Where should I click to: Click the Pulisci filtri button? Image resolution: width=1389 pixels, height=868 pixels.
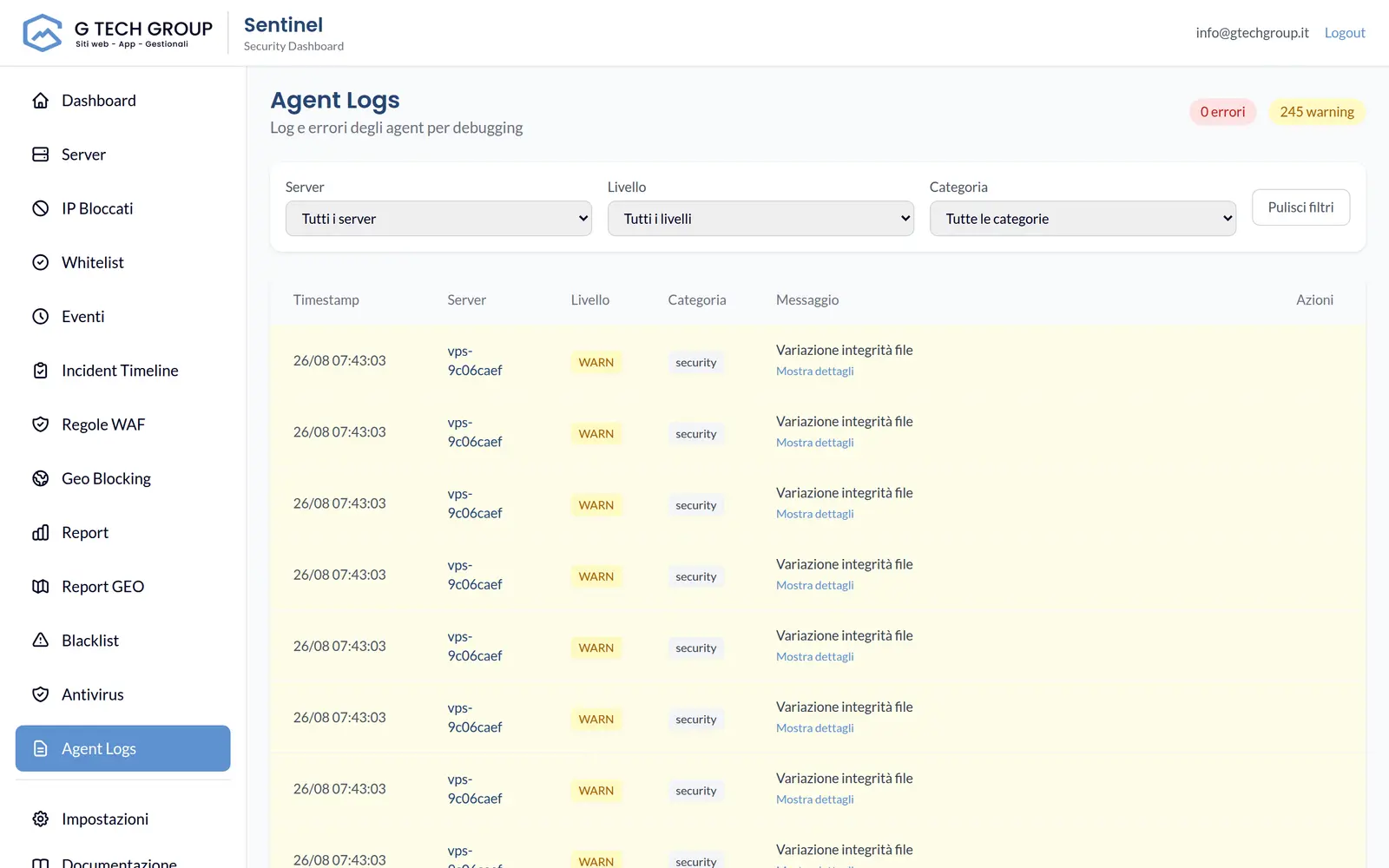[x=1300, y=207]
